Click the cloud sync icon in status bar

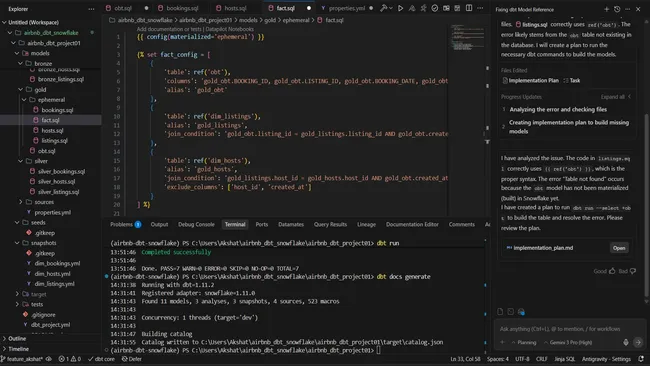pyautogui.click(x=49, y=359)
